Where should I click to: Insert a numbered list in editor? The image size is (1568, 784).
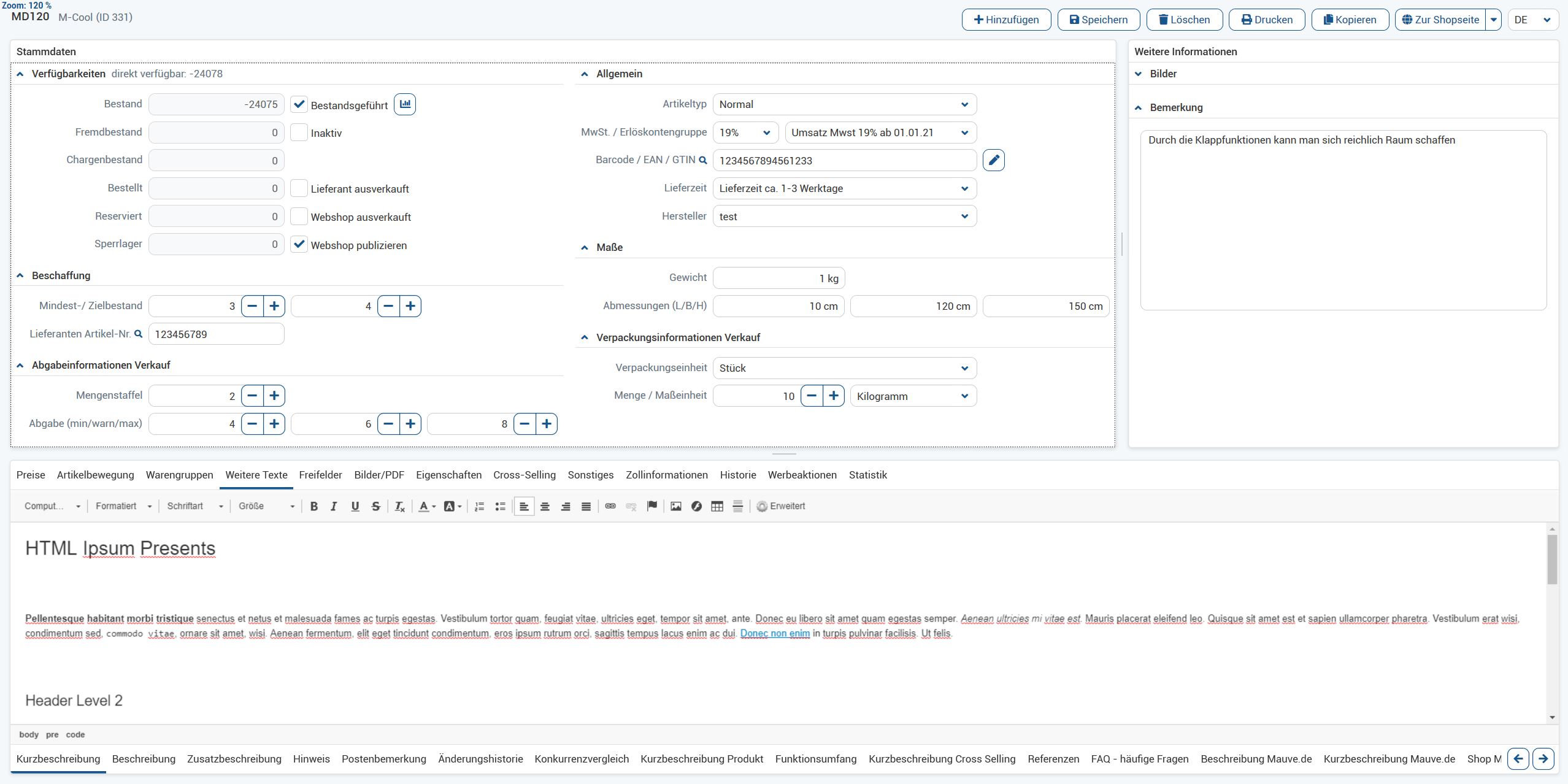click(480, 506)
